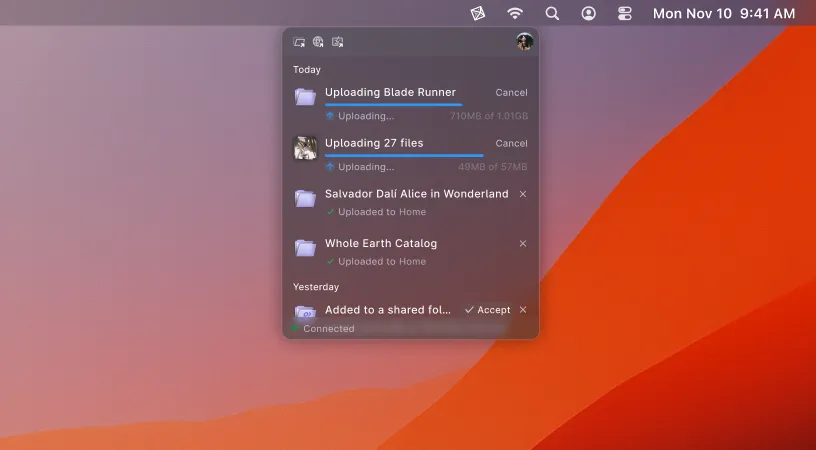Screen dimensions: 816x450
Task: Dismiss the shared folder notification
Action: pyautogui.click(x=523, y=310)
